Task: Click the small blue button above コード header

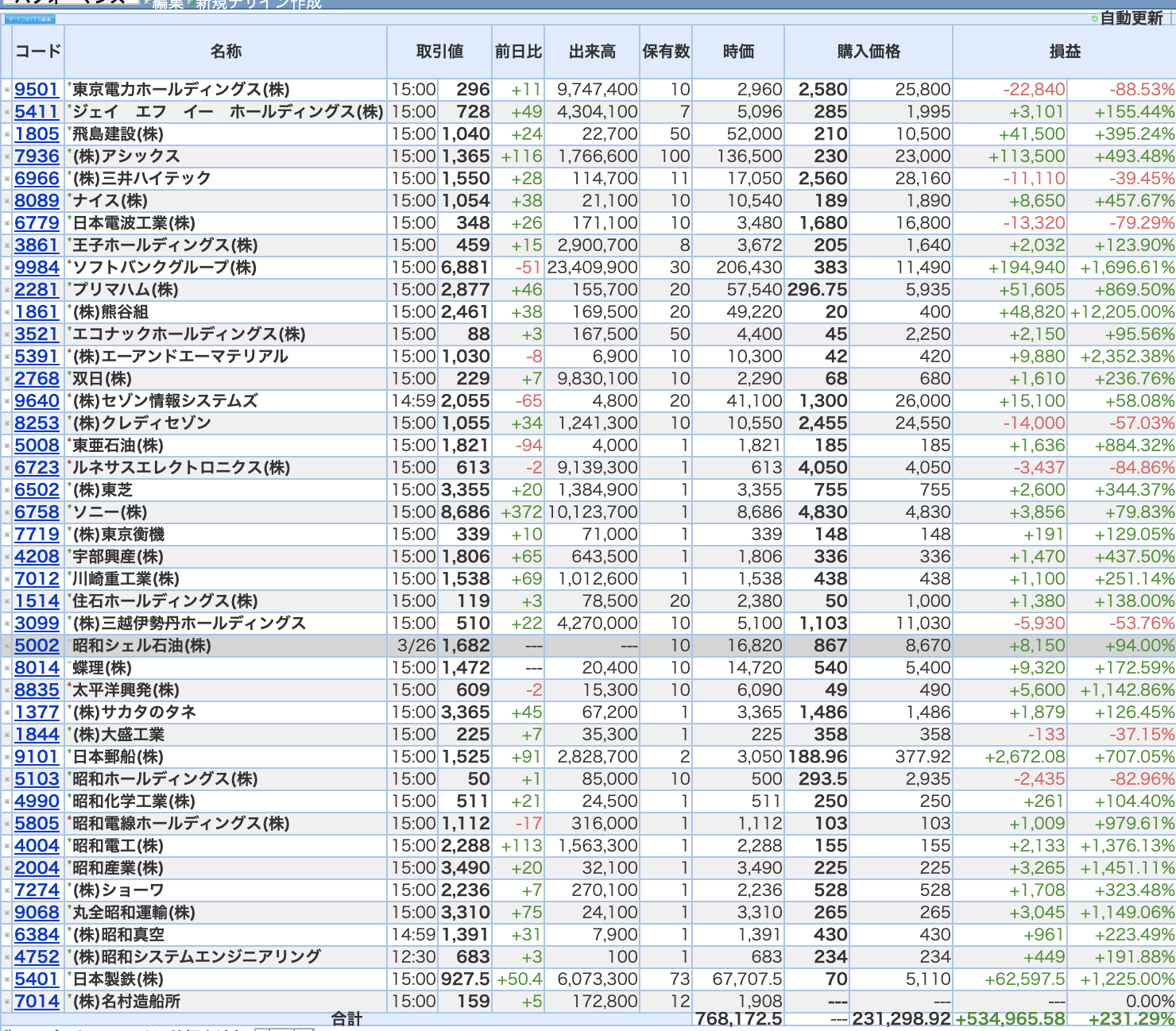Action: pos(29,19)
